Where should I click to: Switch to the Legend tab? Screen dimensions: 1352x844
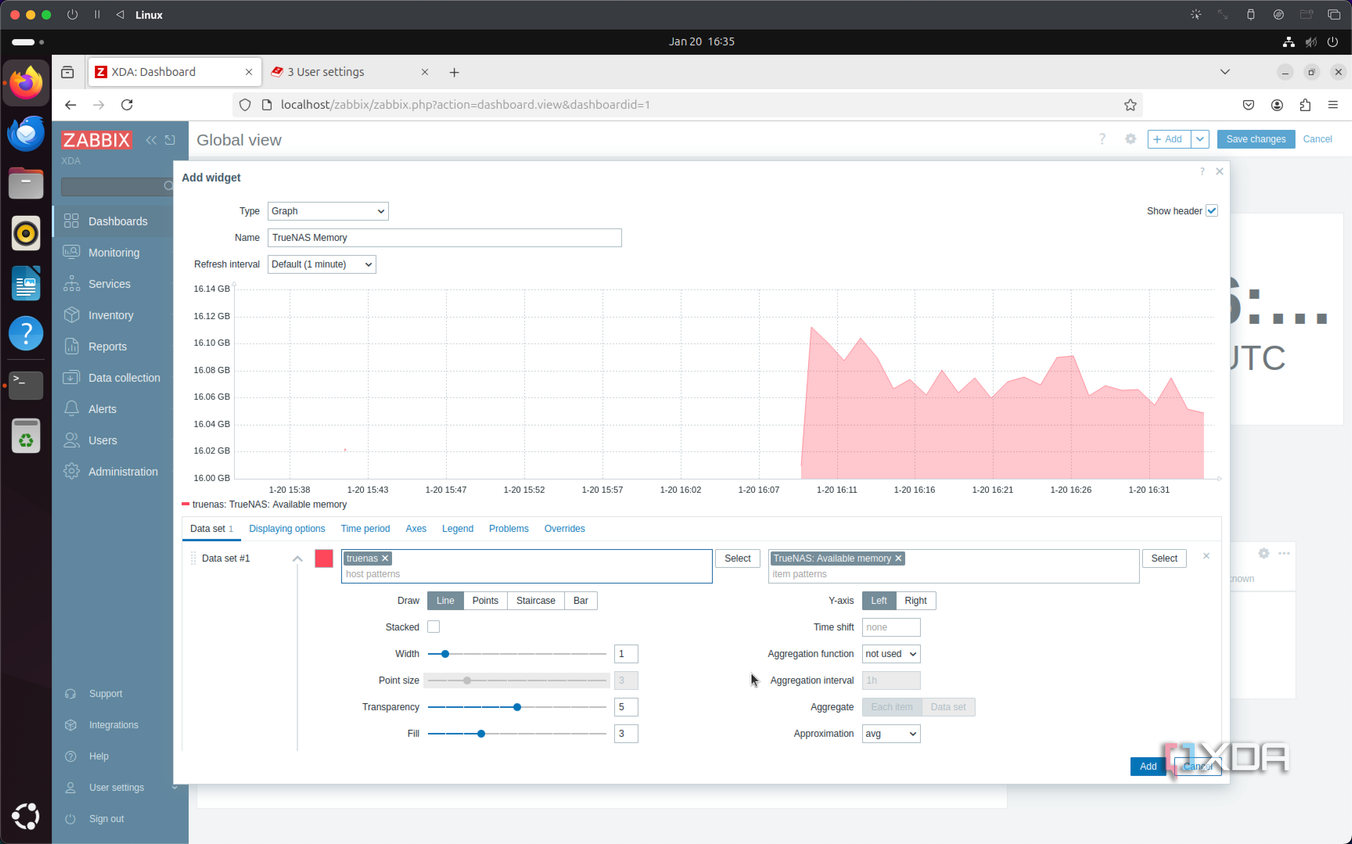pyautogui.click(x=458, y=529)
